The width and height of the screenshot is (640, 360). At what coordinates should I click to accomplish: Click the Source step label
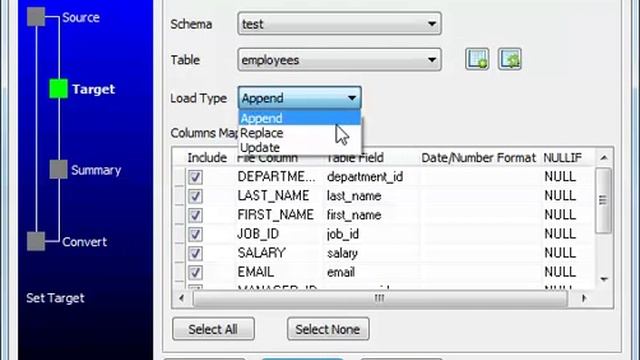(81, 18)
